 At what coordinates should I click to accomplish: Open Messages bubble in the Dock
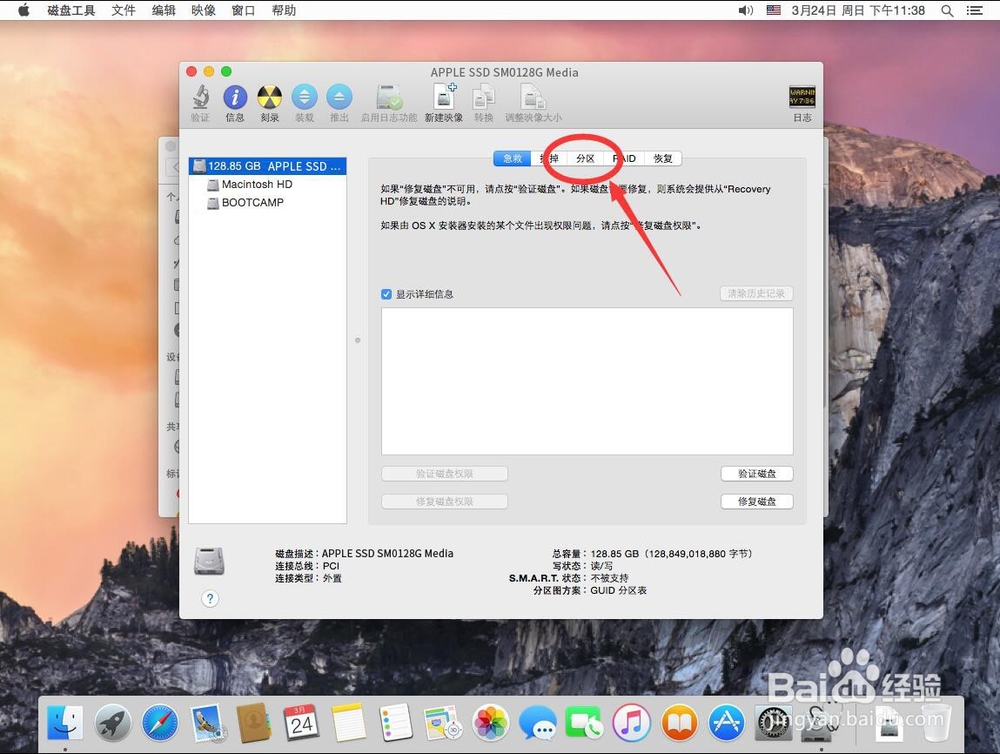coord(538,723)
